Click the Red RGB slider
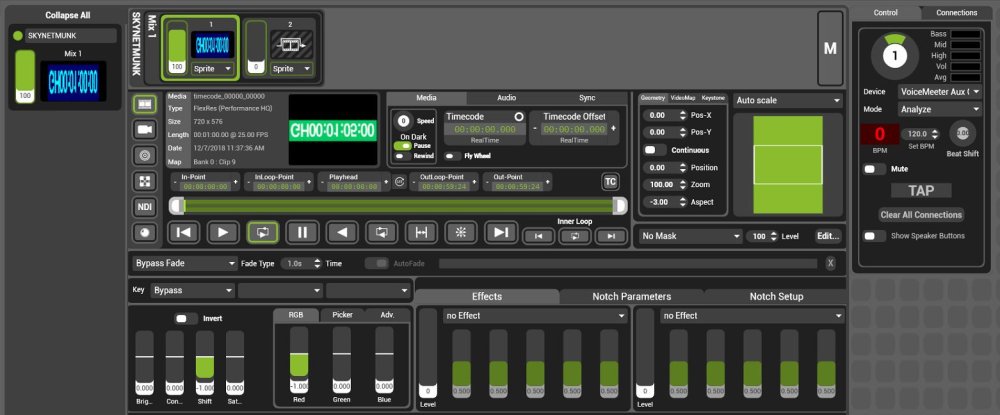1000x415 pixels. pyautogui.click(x=298, y=360)
